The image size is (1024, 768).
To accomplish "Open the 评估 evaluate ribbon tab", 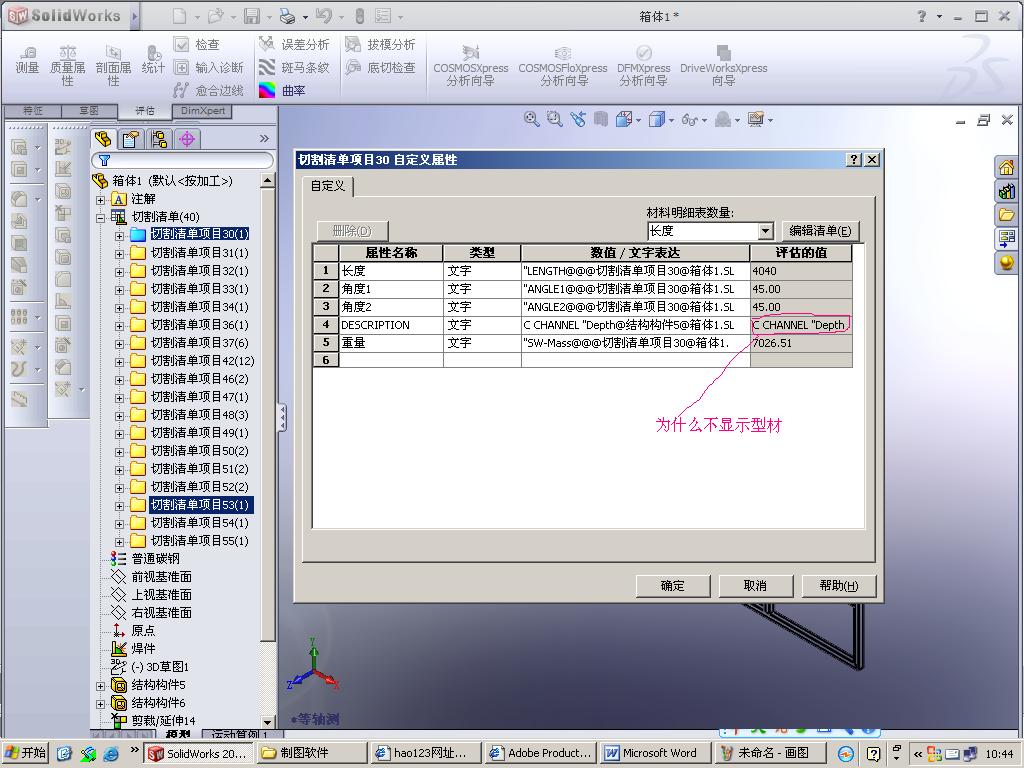I will 145,111.
